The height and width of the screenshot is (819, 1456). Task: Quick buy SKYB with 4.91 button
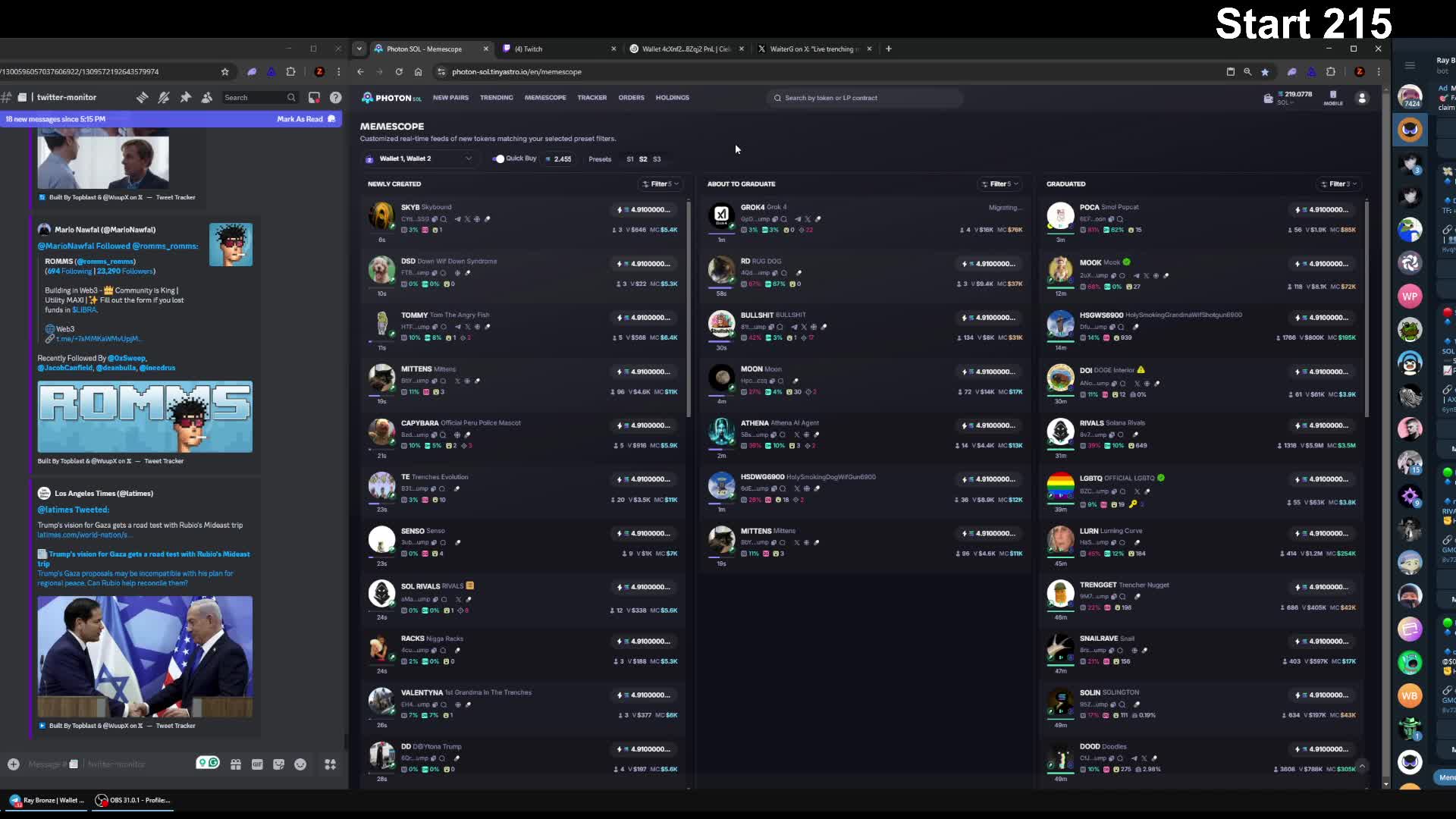[x=644, y=210]
